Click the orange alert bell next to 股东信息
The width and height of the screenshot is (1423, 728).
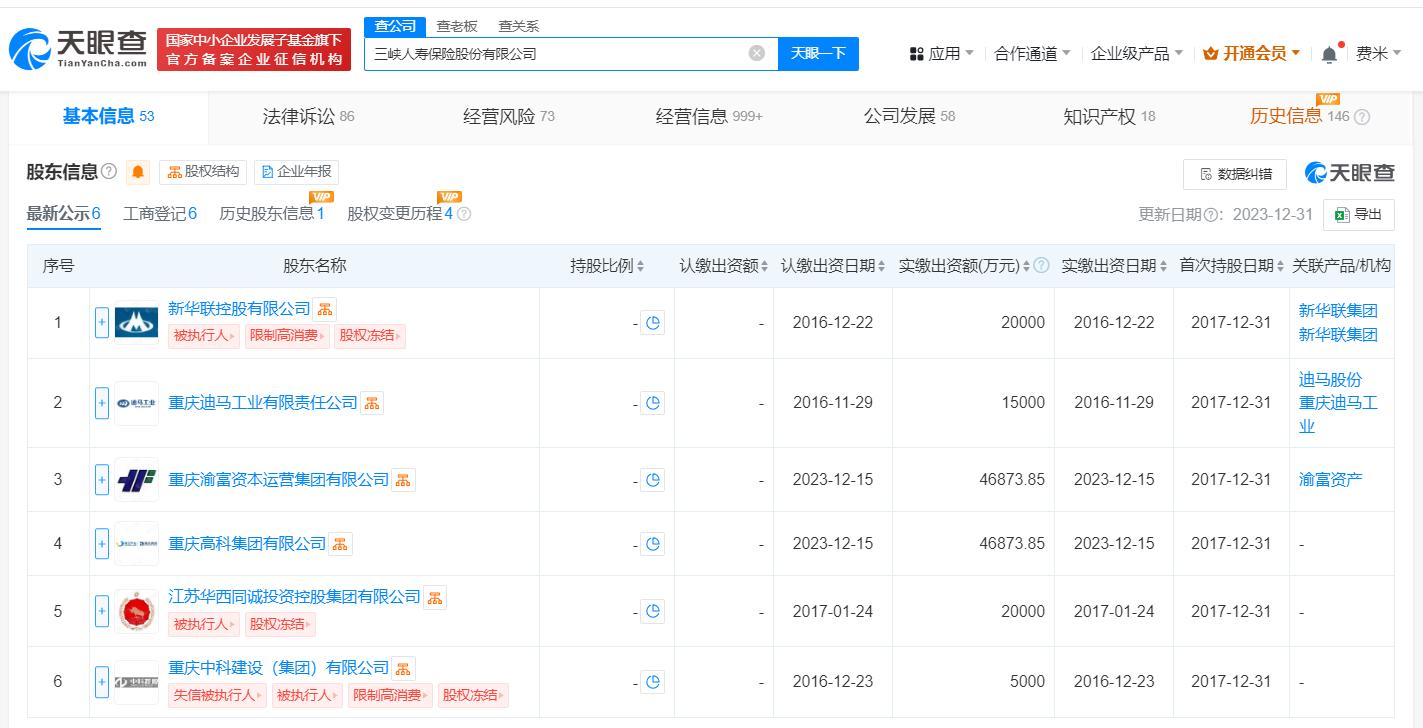138,172
